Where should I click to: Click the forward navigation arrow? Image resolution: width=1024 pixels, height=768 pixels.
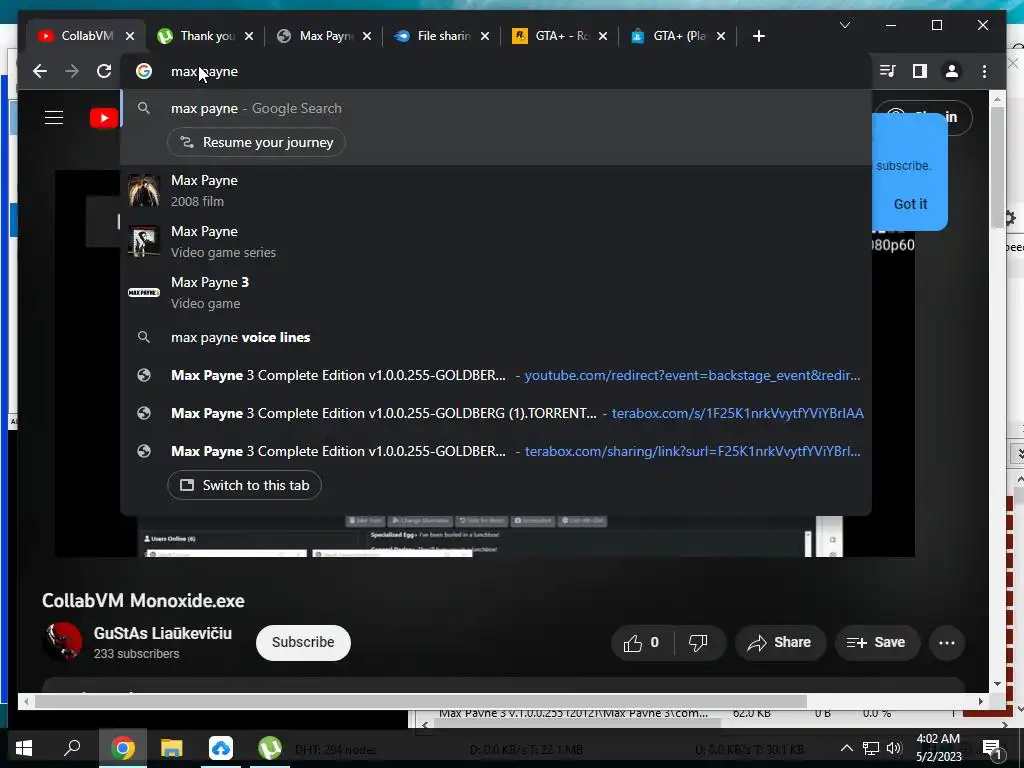[72, 71]
